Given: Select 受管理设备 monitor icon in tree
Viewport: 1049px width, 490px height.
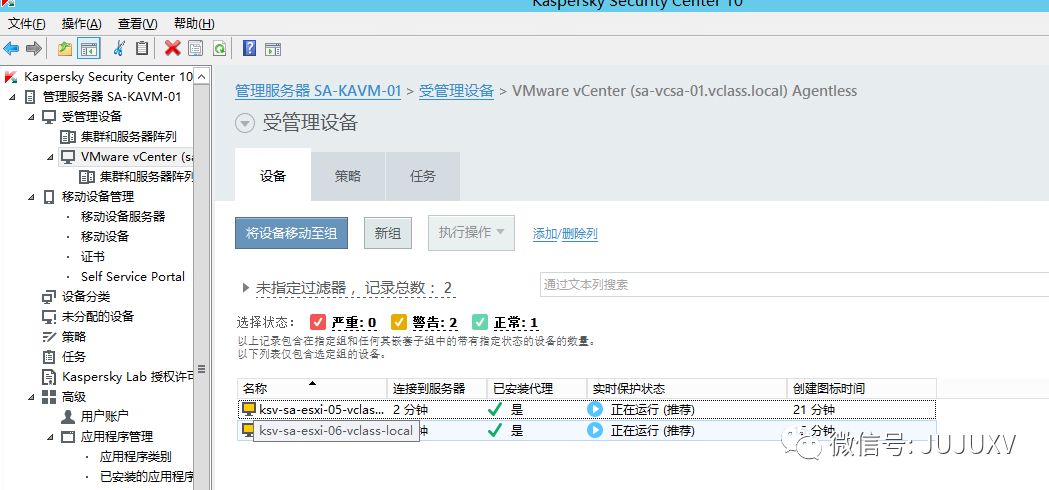Looking at the screenshot, I should coord(49,116).
